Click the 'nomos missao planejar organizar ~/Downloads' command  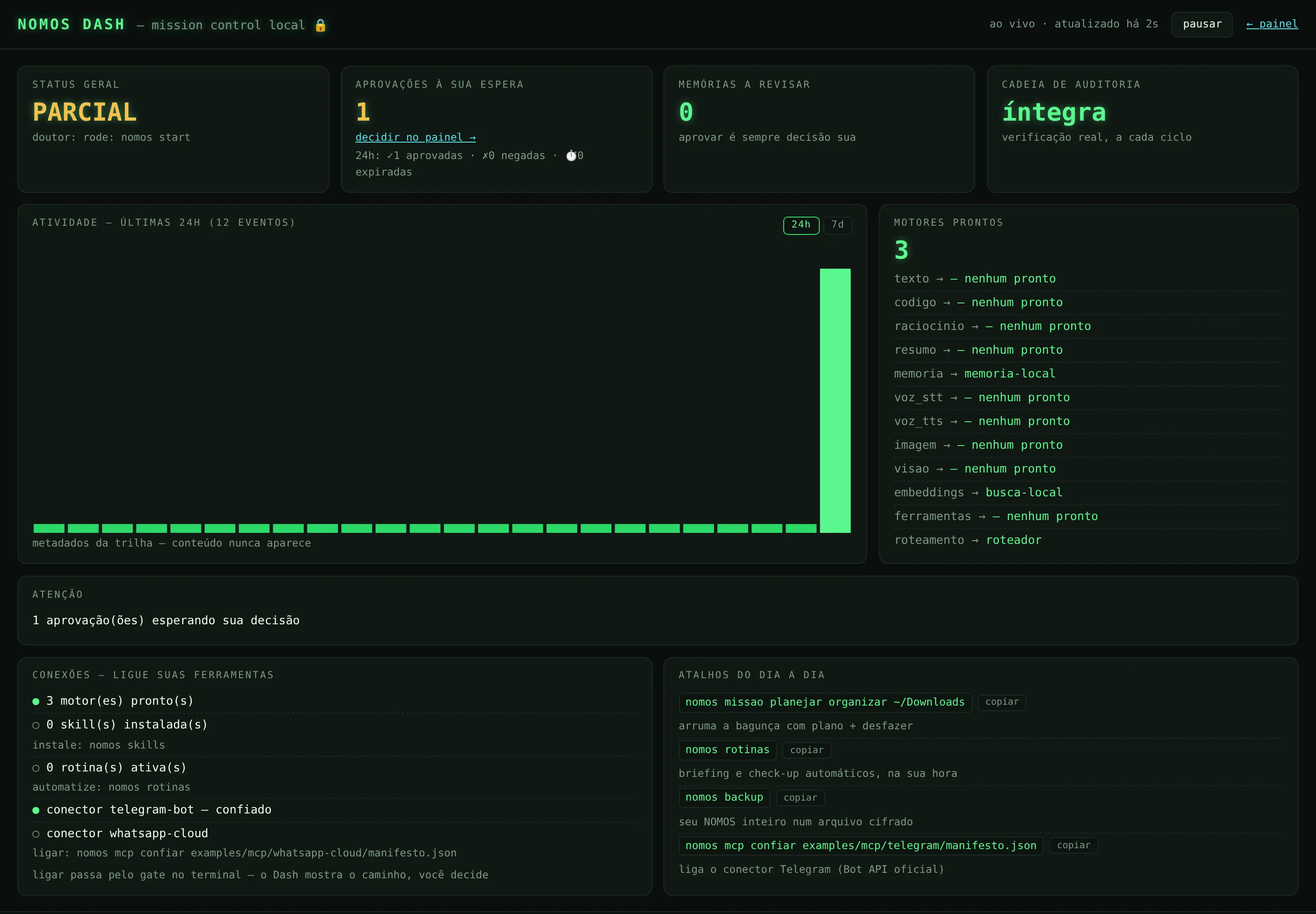825,702
